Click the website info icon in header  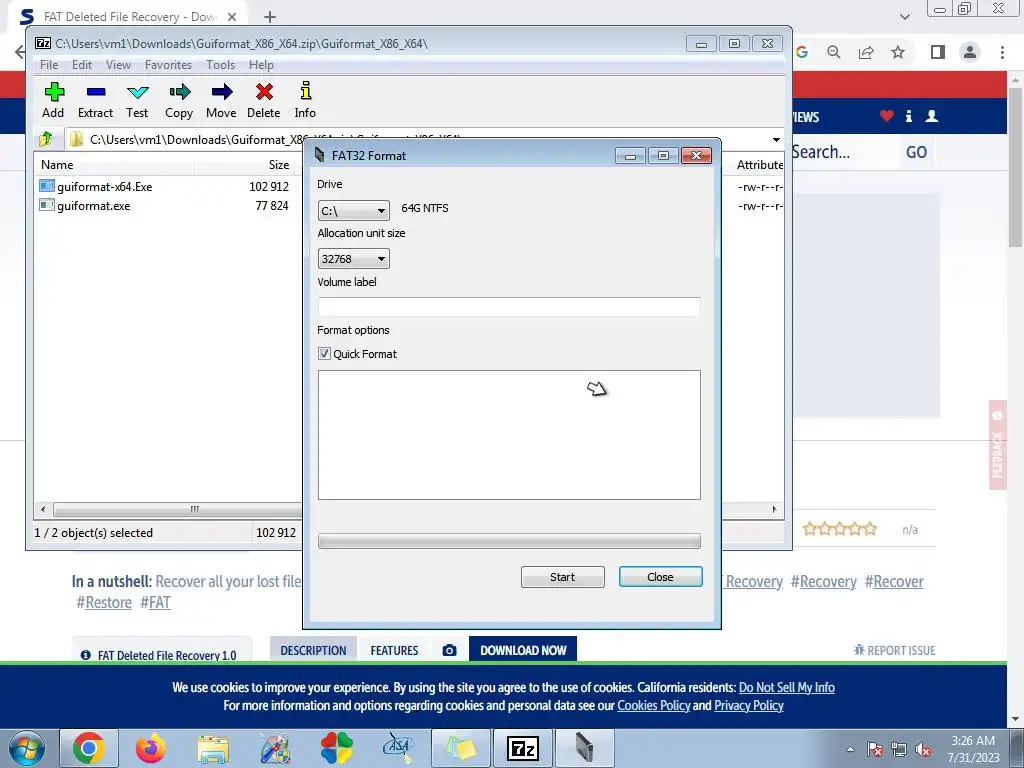[908, 116]
